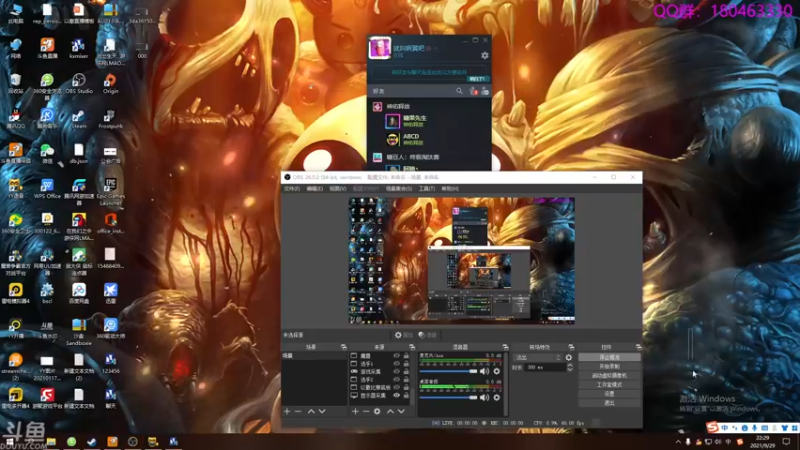Select Origin desktop shortcut
This screenshot has width=800, height=450.
[x=110, y=84]
